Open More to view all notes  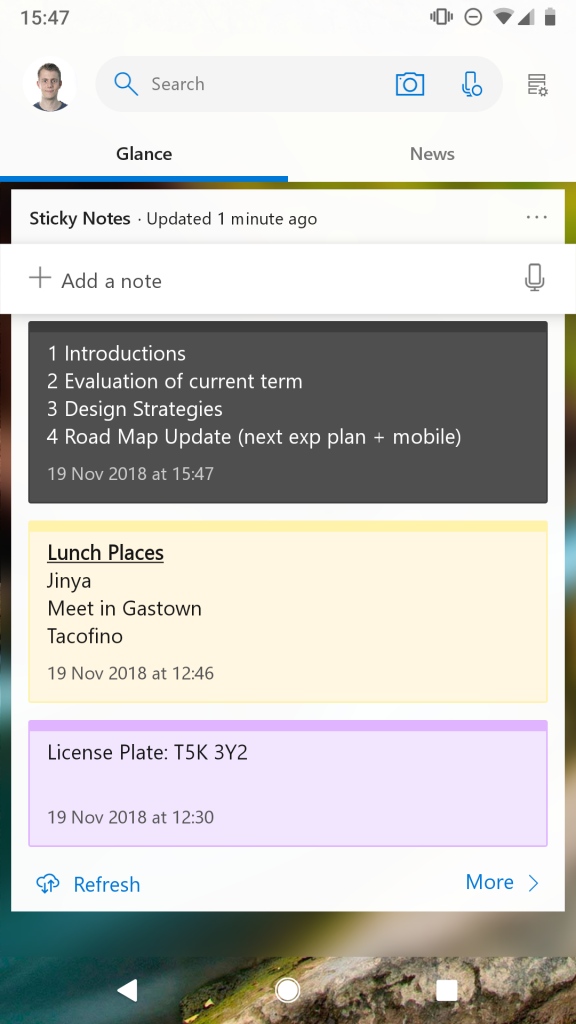tap(490, 882)
